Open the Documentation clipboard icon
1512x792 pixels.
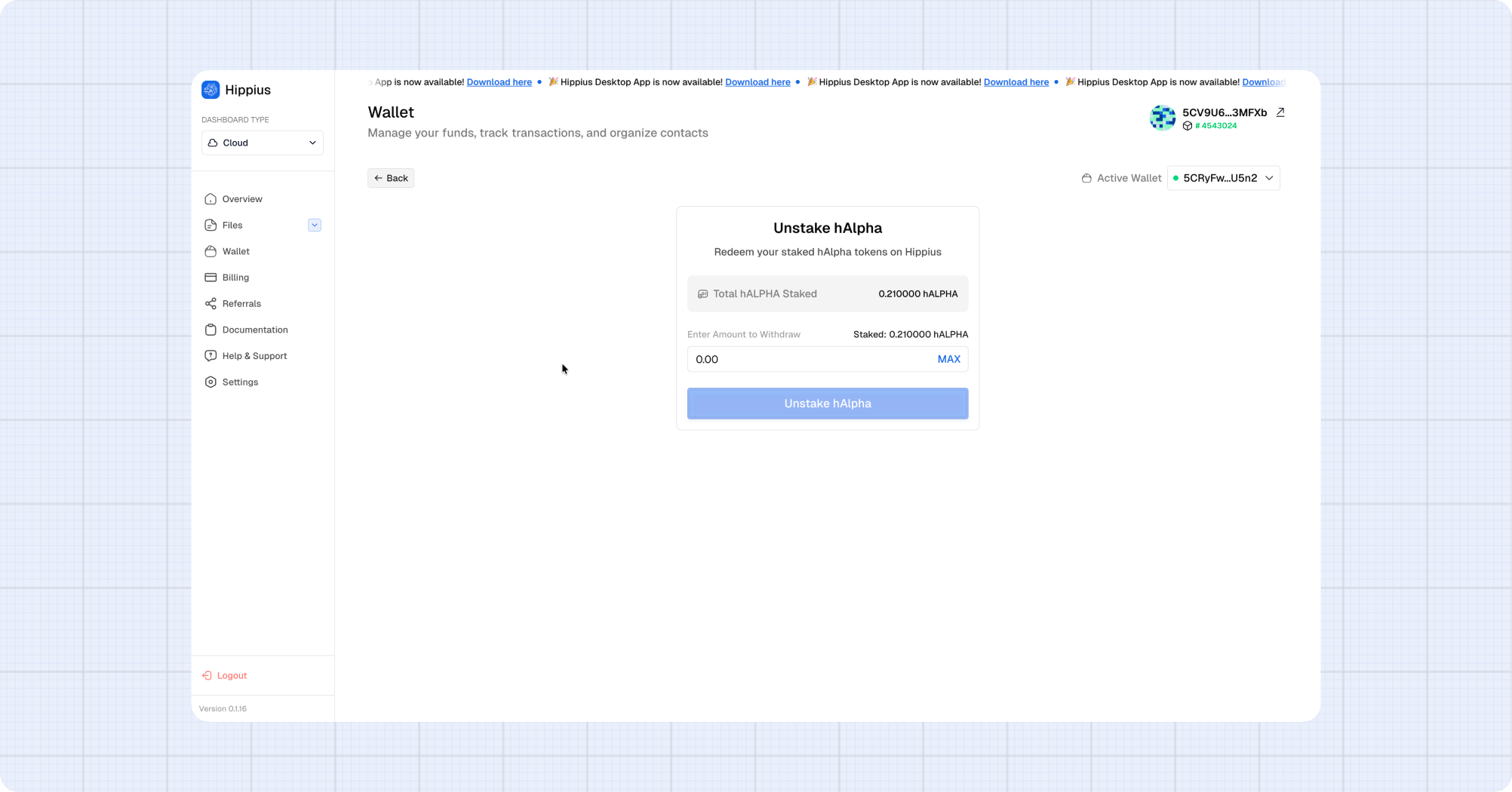211,330
